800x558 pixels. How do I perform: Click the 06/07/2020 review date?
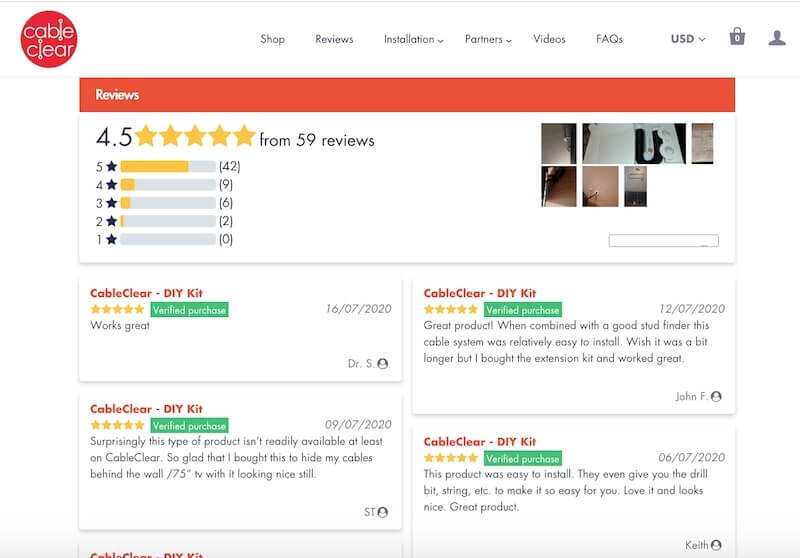click(691, 457)
